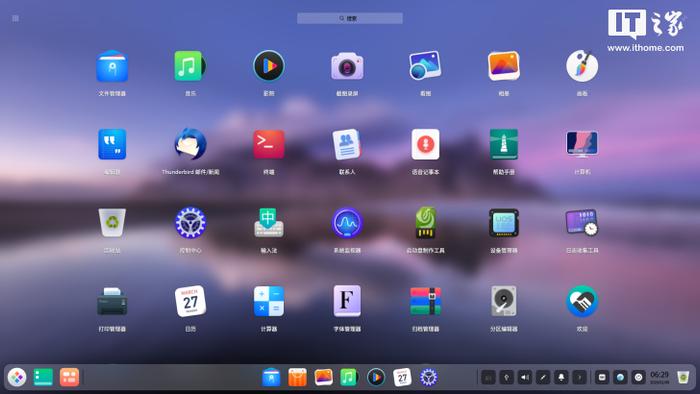This screenshot has height=394, width=700.
Task: Open the App Store from the dock
Action: point(297,377)
